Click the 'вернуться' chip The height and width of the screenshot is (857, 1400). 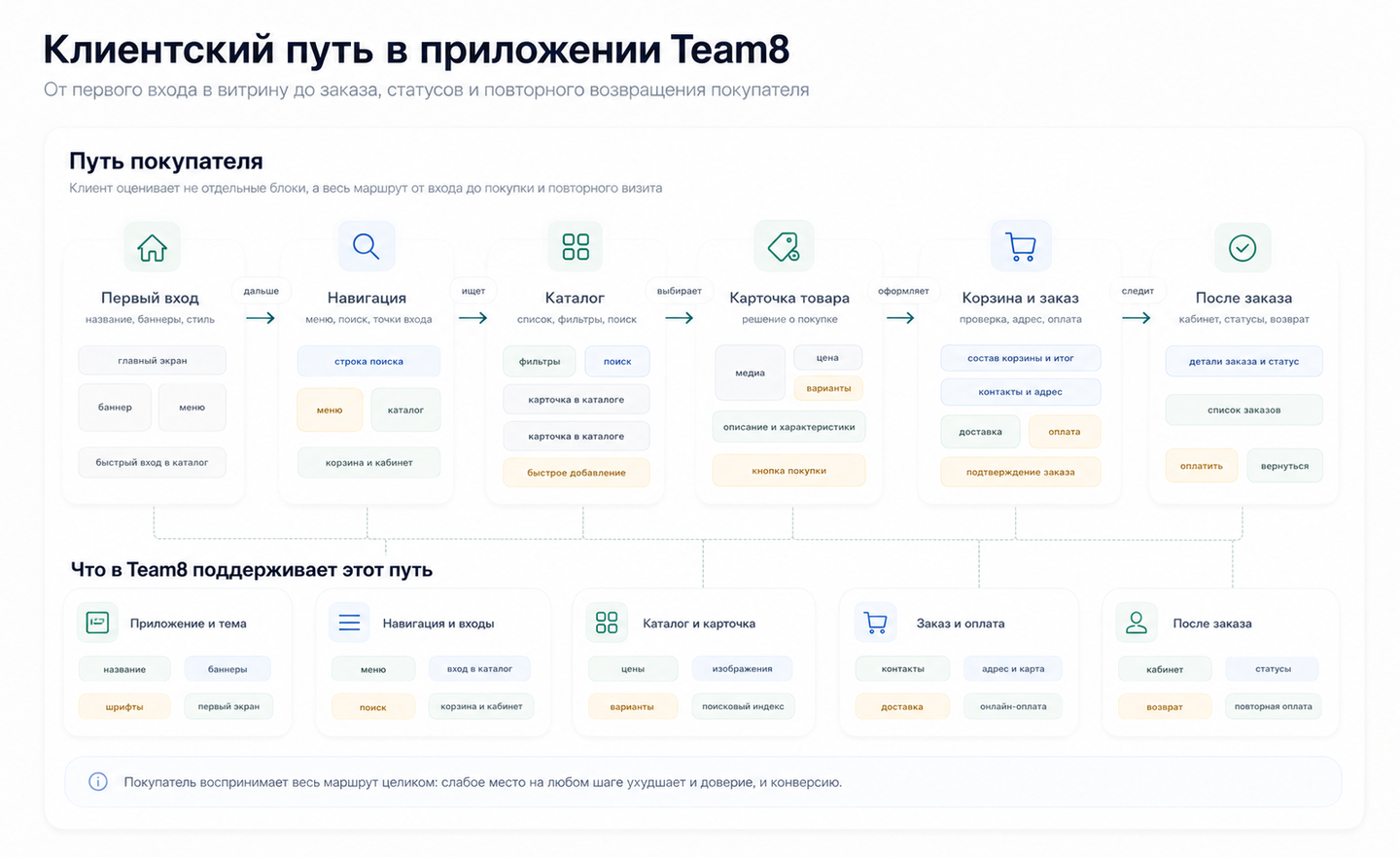tap(1285, 466)
